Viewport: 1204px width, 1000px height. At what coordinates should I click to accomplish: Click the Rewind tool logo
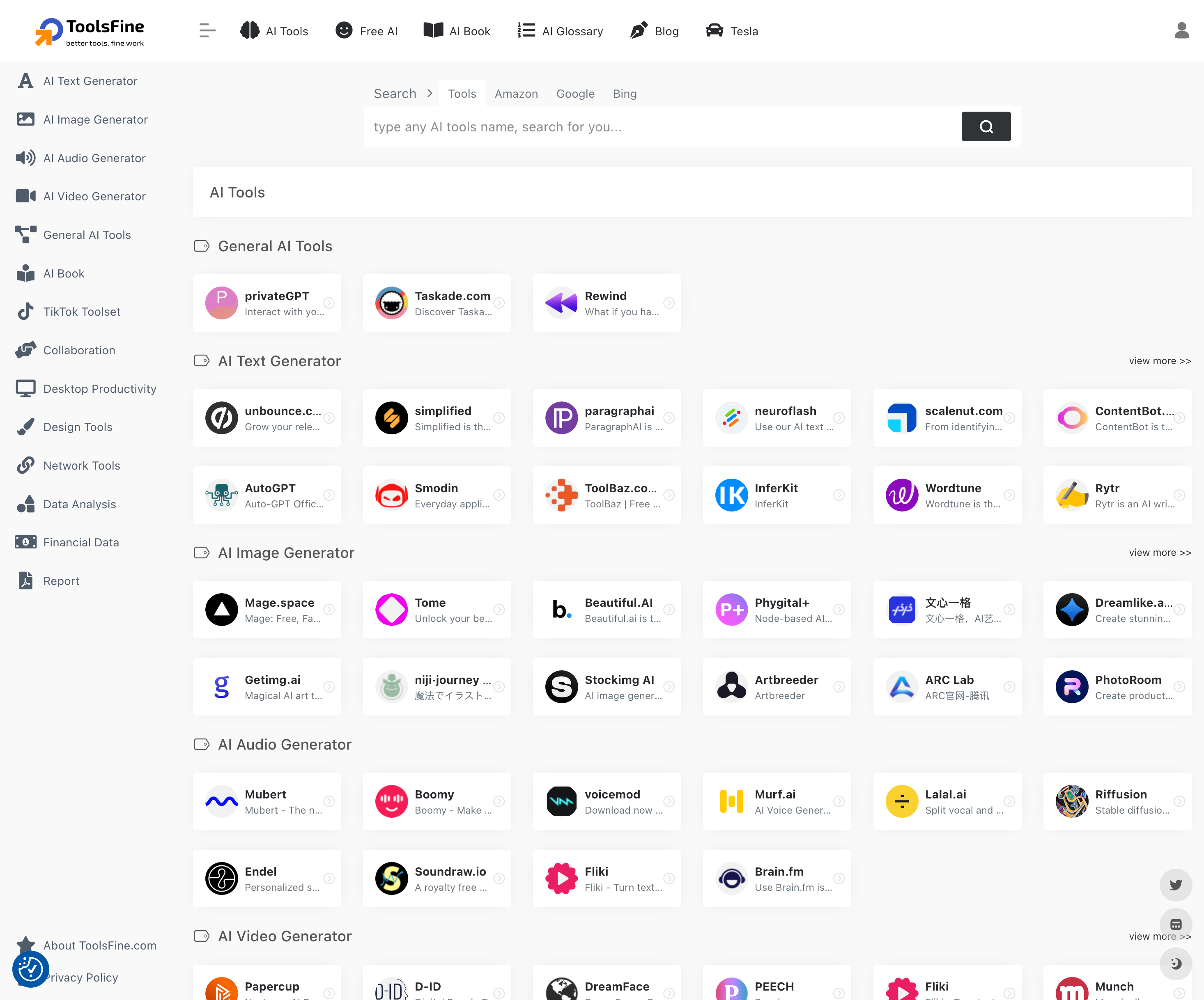pyautogui.click(x=561, y=303)
